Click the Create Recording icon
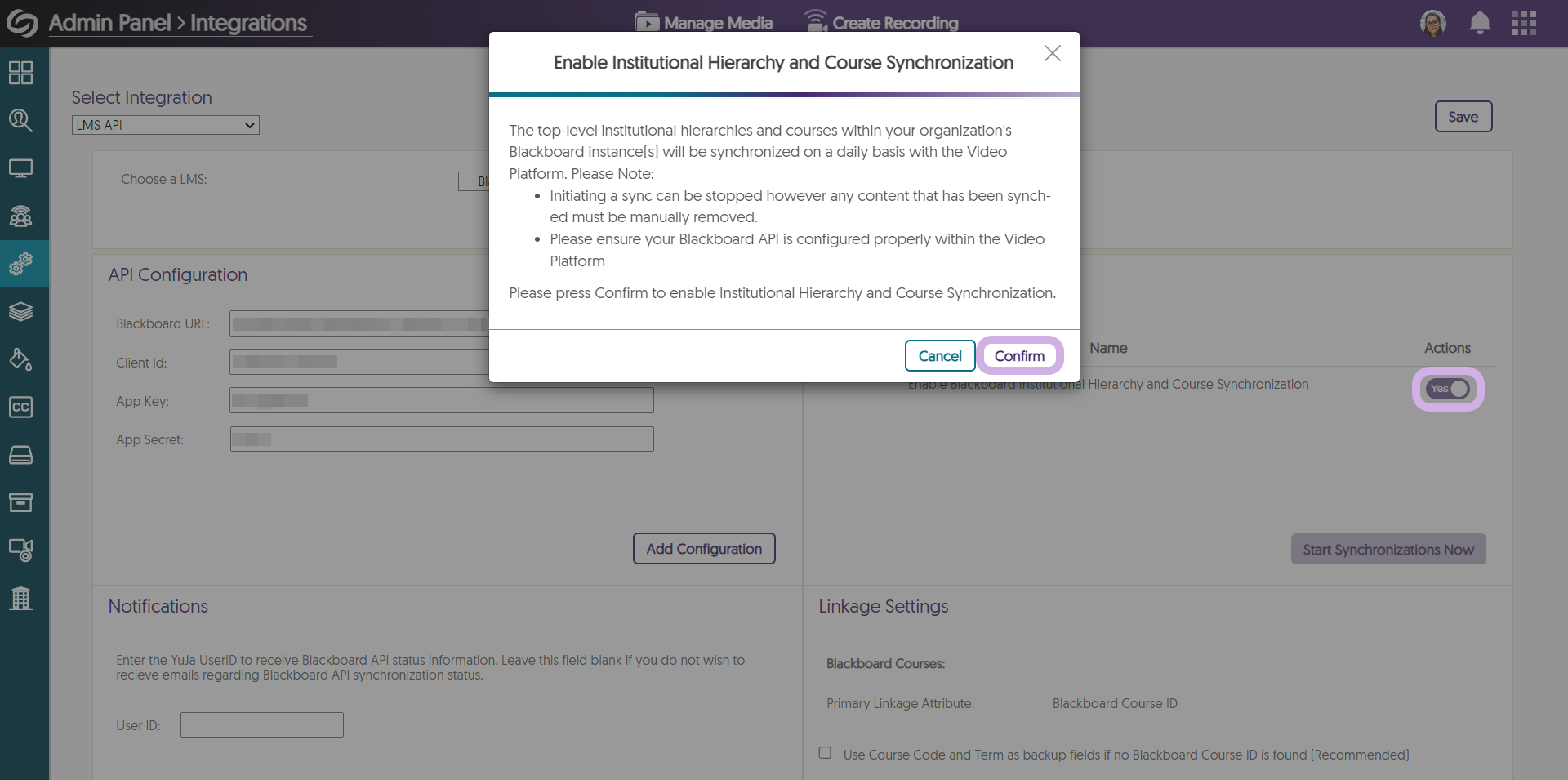 point(816,21)
